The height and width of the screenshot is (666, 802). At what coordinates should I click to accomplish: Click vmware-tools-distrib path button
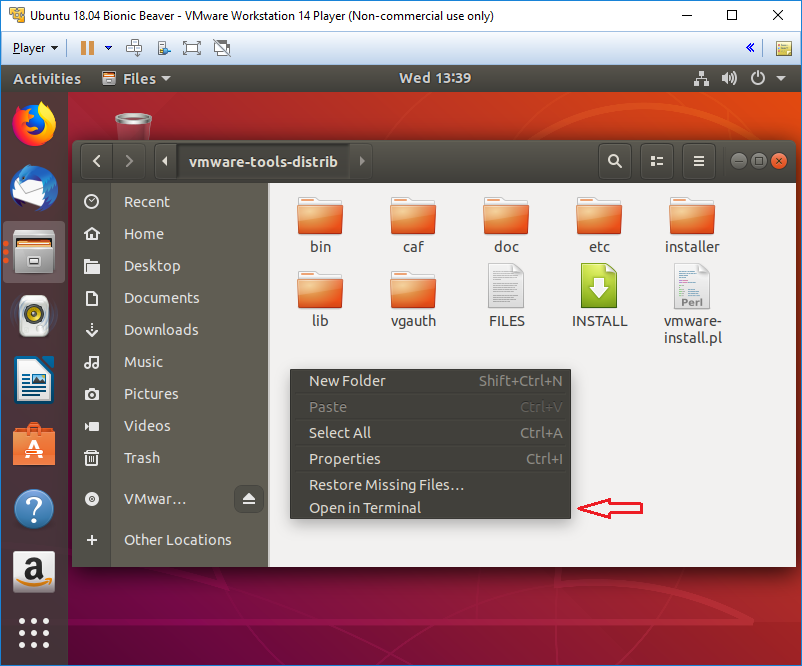point(263,162)
